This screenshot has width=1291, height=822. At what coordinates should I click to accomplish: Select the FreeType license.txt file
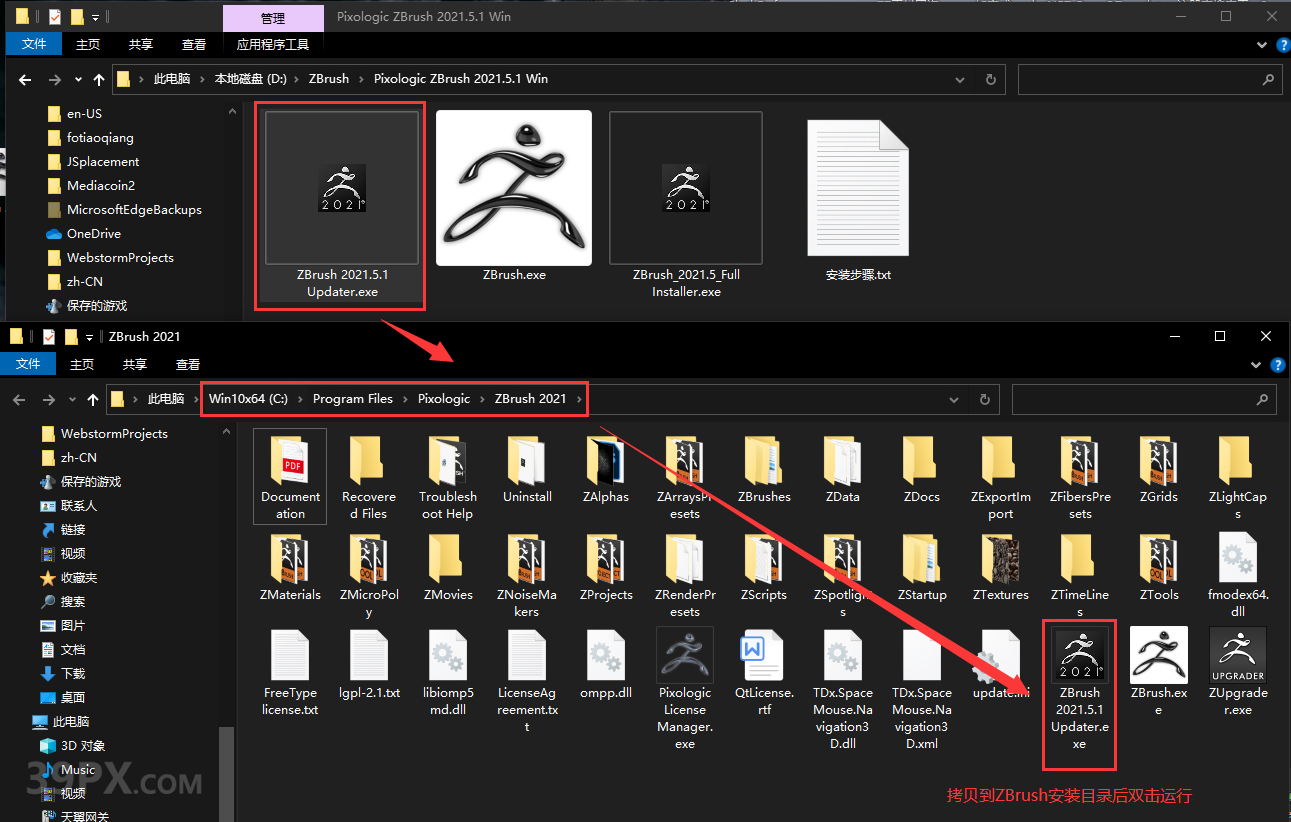click(290, 674)
